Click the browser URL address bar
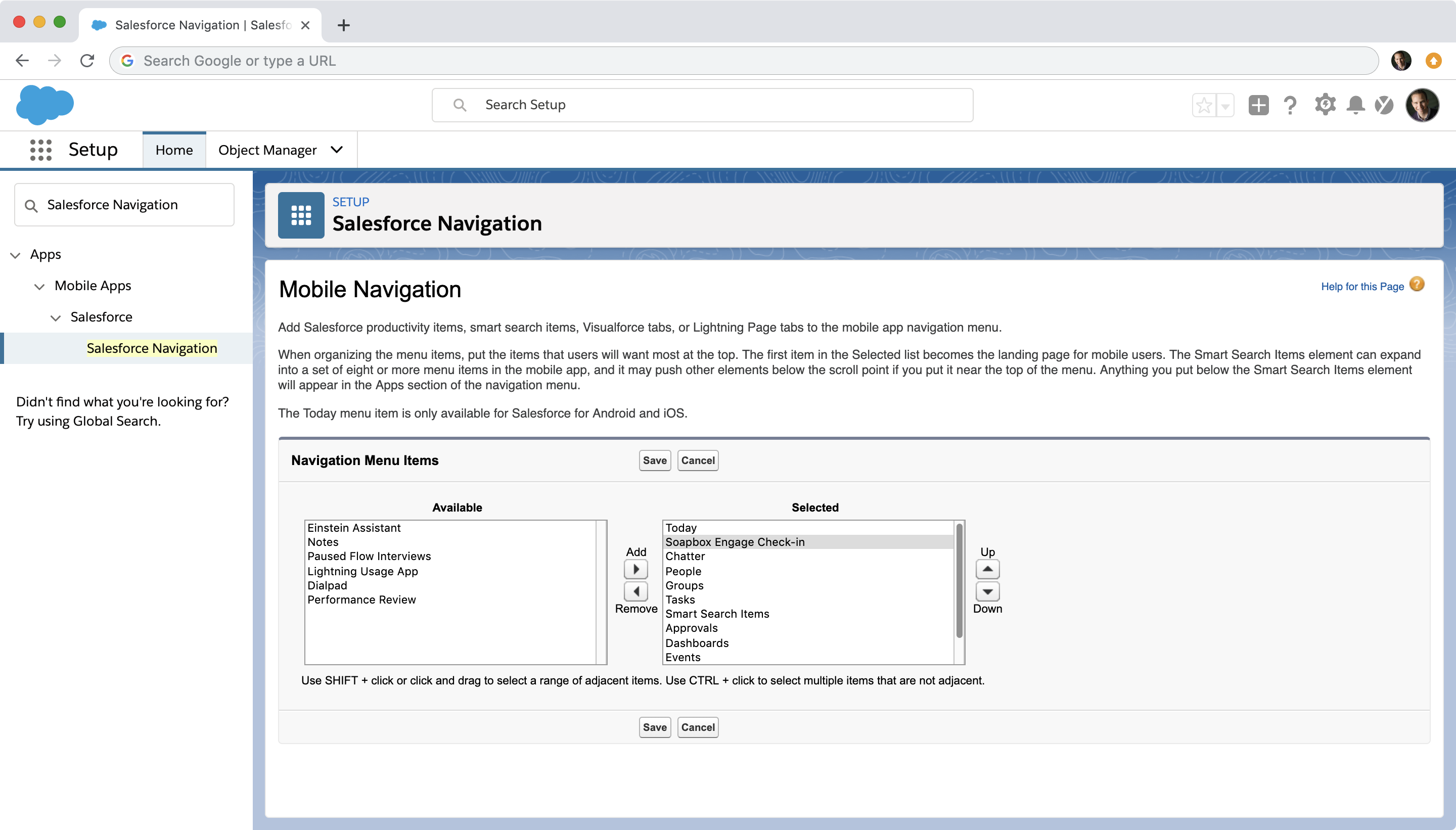This screenshot has height=830, width=1456. click(x=743, y=61)
